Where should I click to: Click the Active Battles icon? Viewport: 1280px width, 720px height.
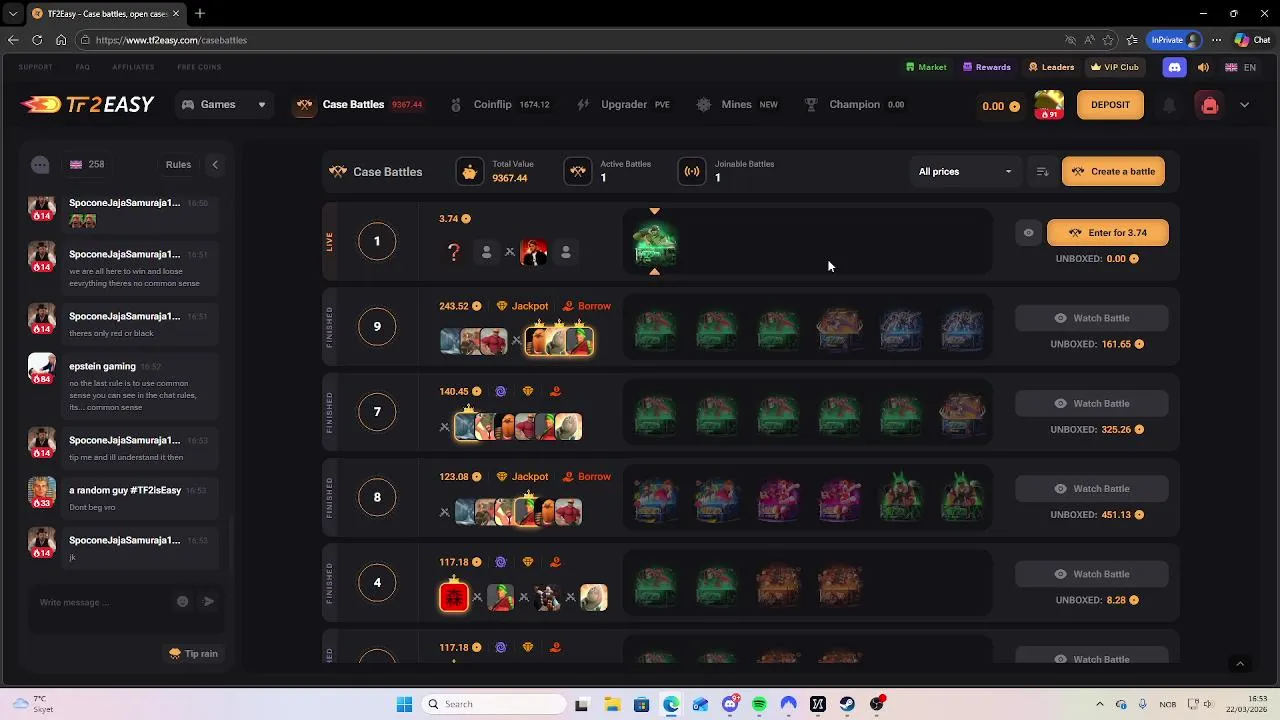578,172
